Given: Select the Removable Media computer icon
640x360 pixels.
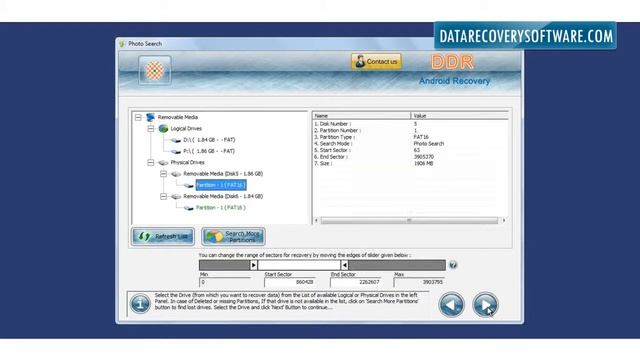Looking at the screenshot, I should [x=151, y=117].
